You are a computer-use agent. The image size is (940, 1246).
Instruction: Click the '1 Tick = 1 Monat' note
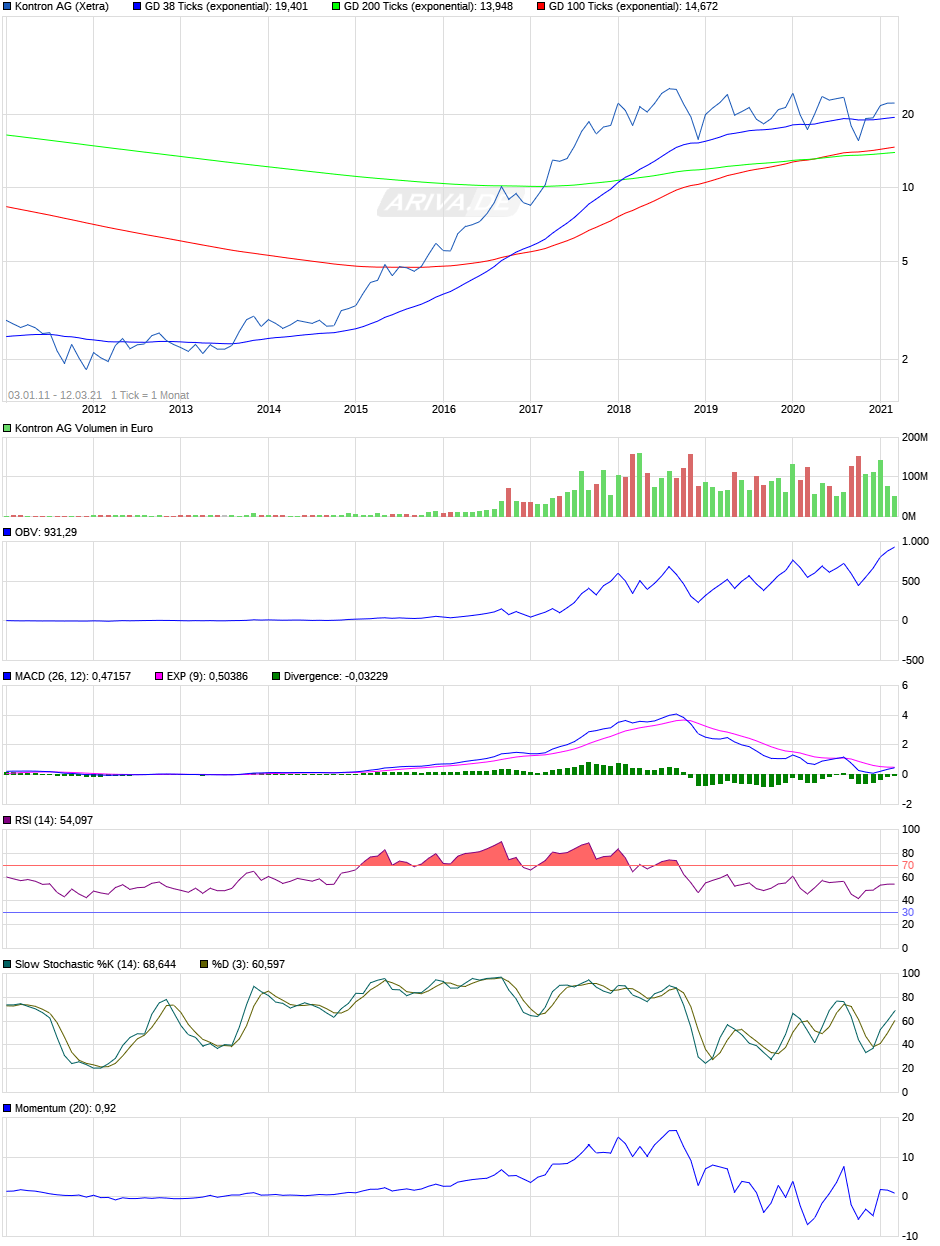point(150,395)
